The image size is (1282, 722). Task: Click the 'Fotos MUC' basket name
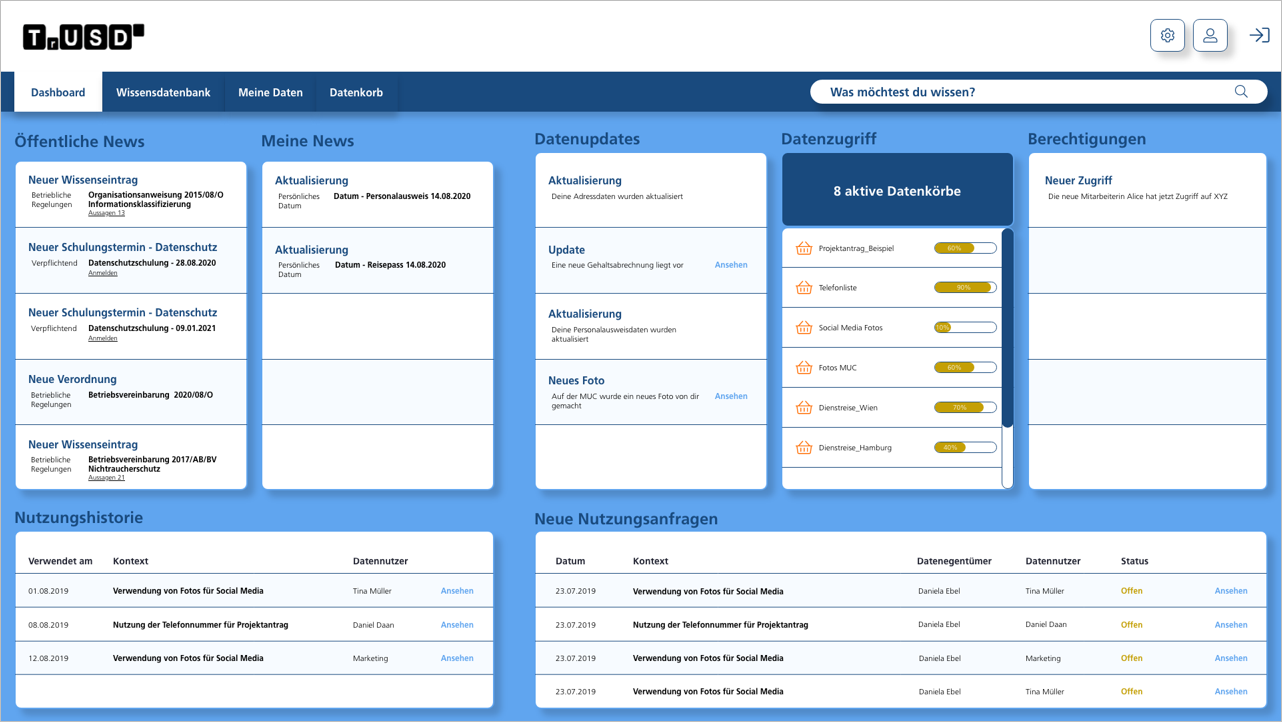point(838,368)
